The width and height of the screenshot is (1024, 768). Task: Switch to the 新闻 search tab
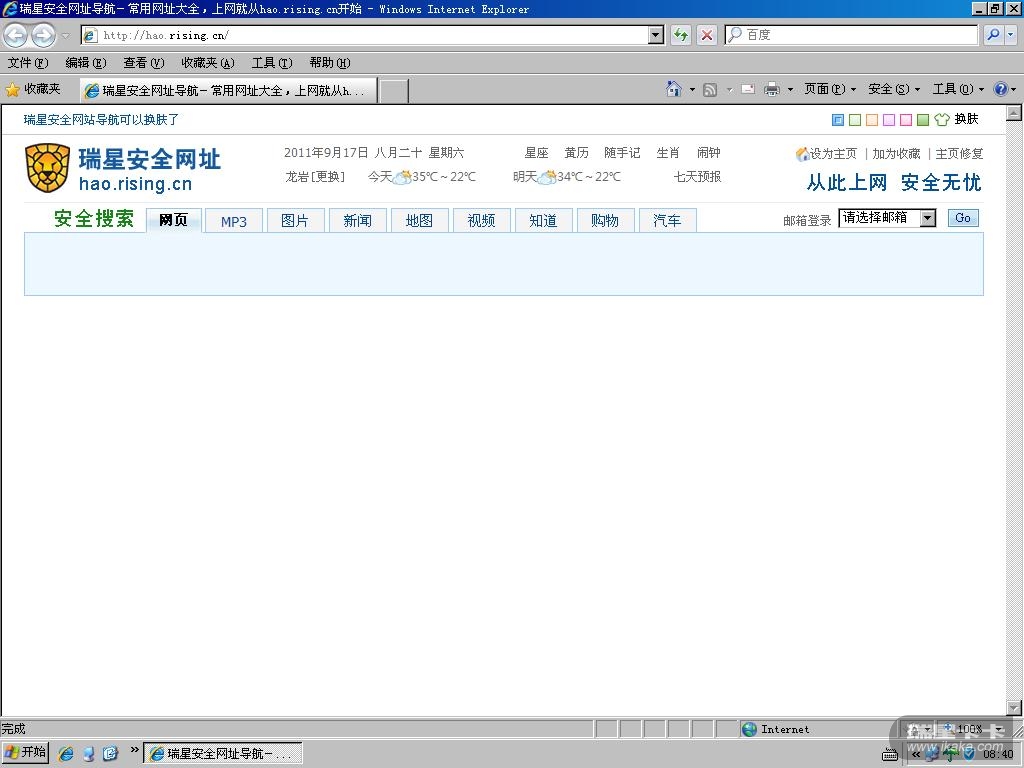tap(358, 221)
